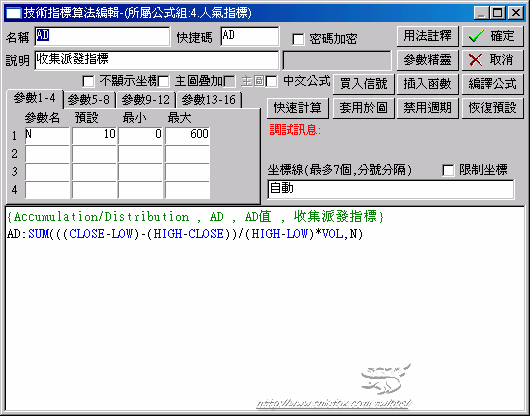Click the 確定 button with green checkmark

pos(492,36)
